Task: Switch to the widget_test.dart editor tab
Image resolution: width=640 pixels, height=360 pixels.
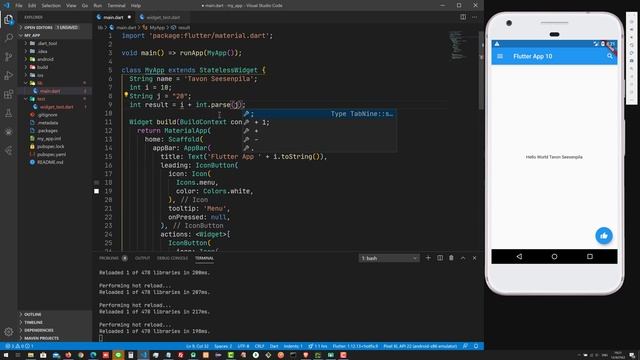Action: pyautogui.click(x=163, y=17)
